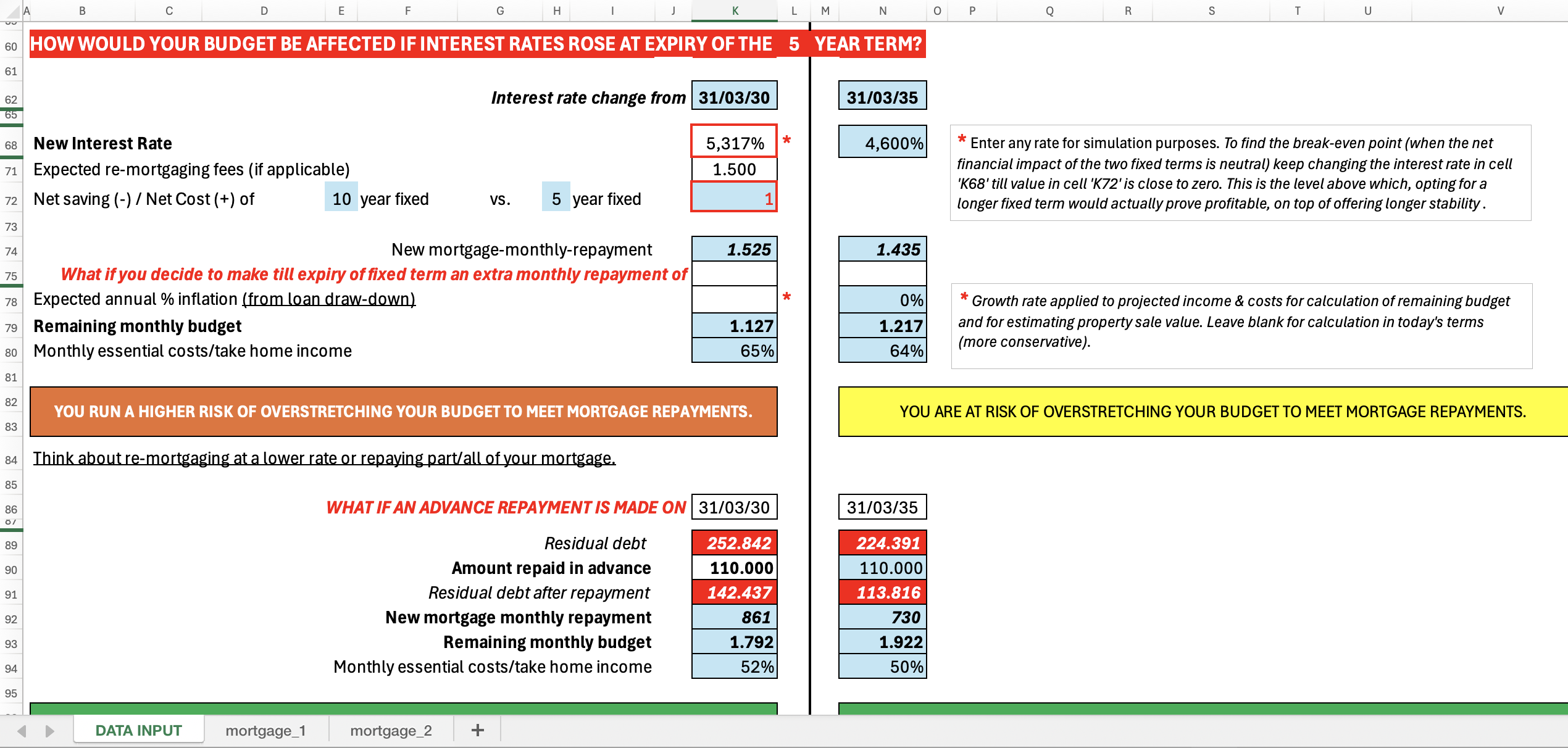Select column Q header
1568x748 pixels.
[1049, 10]
